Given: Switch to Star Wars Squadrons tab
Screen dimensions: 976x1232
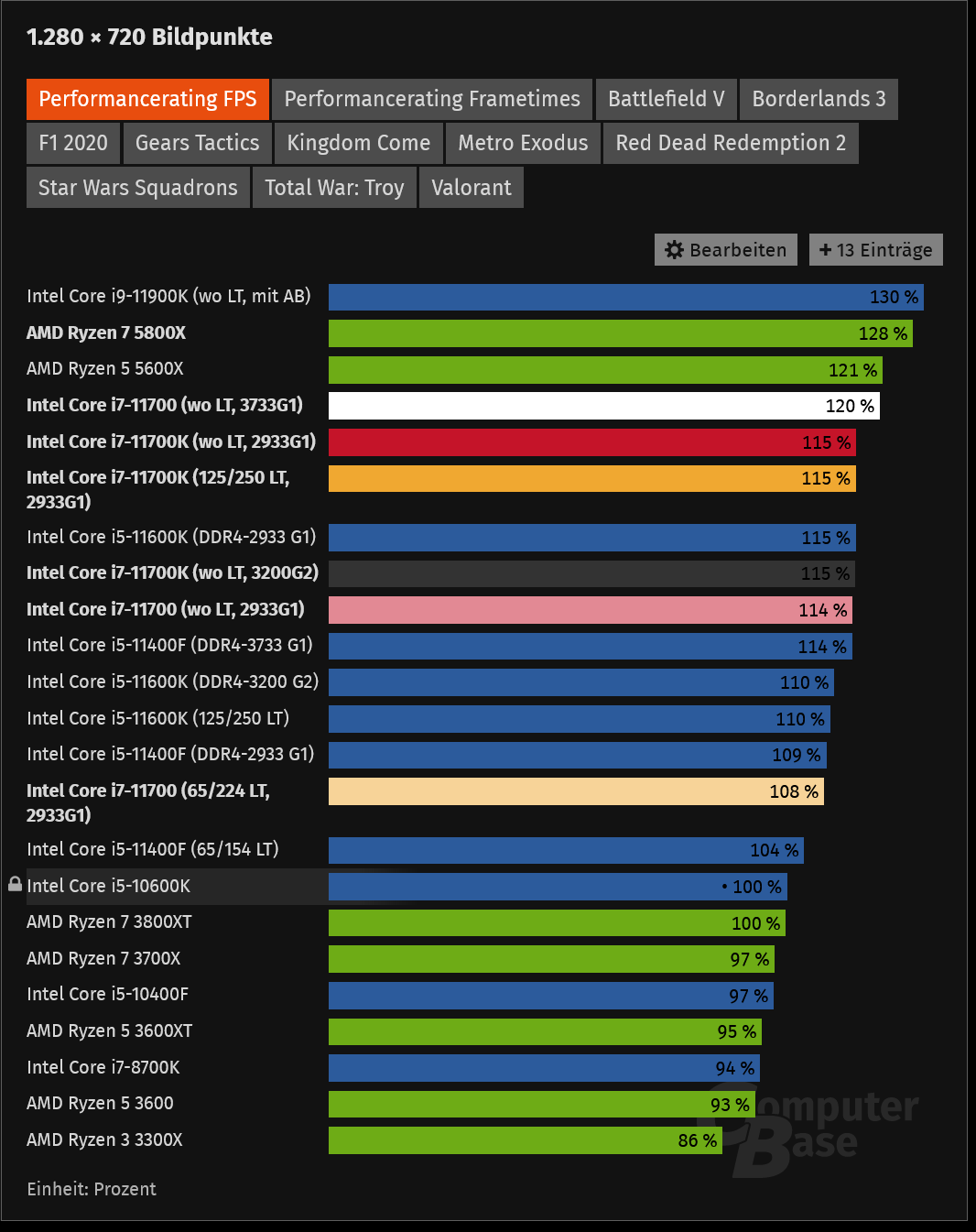Looking at the screenshot, I should pos(138,188).
